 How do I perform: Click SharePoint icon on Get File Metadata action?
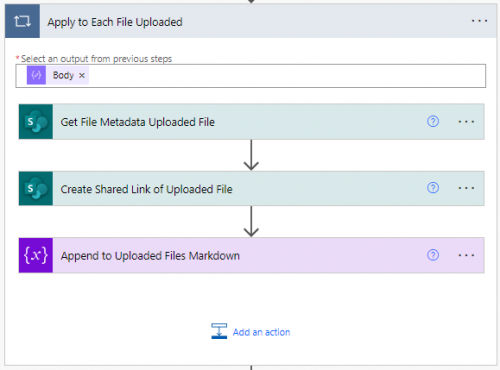pyautogui.click(x=36, y=122)
